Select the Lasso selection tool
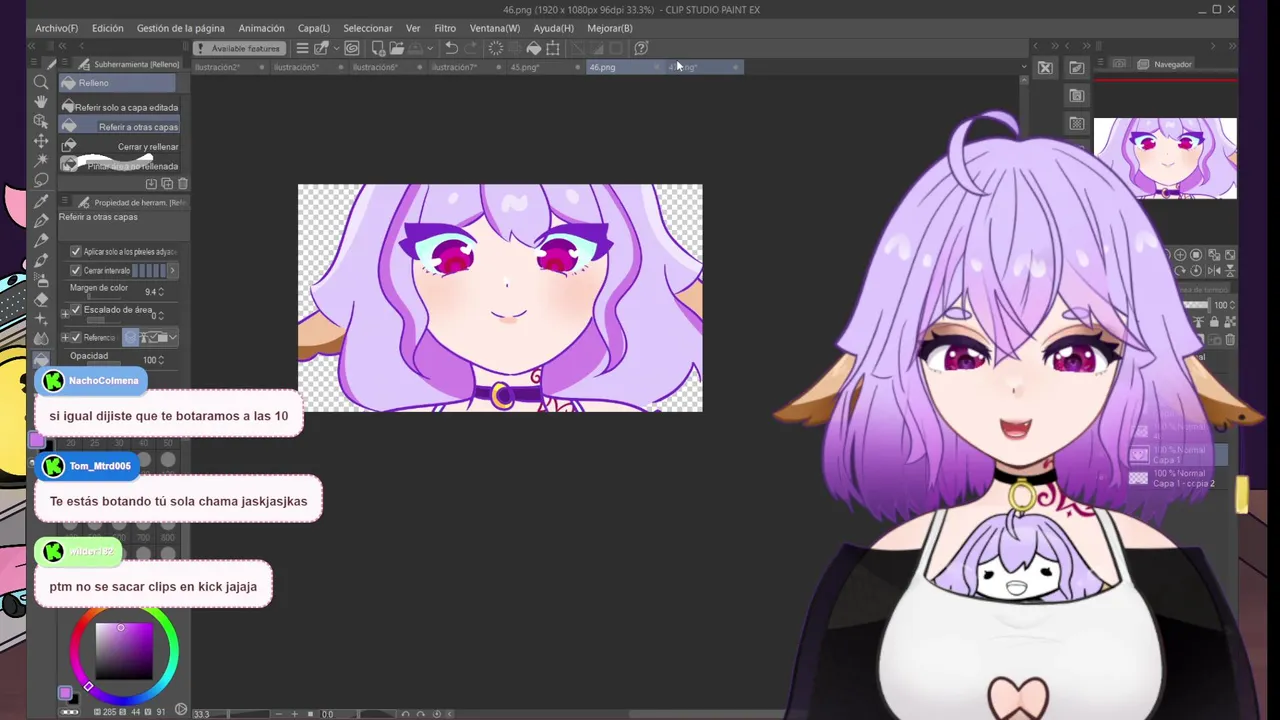 (x=41, y=180)
